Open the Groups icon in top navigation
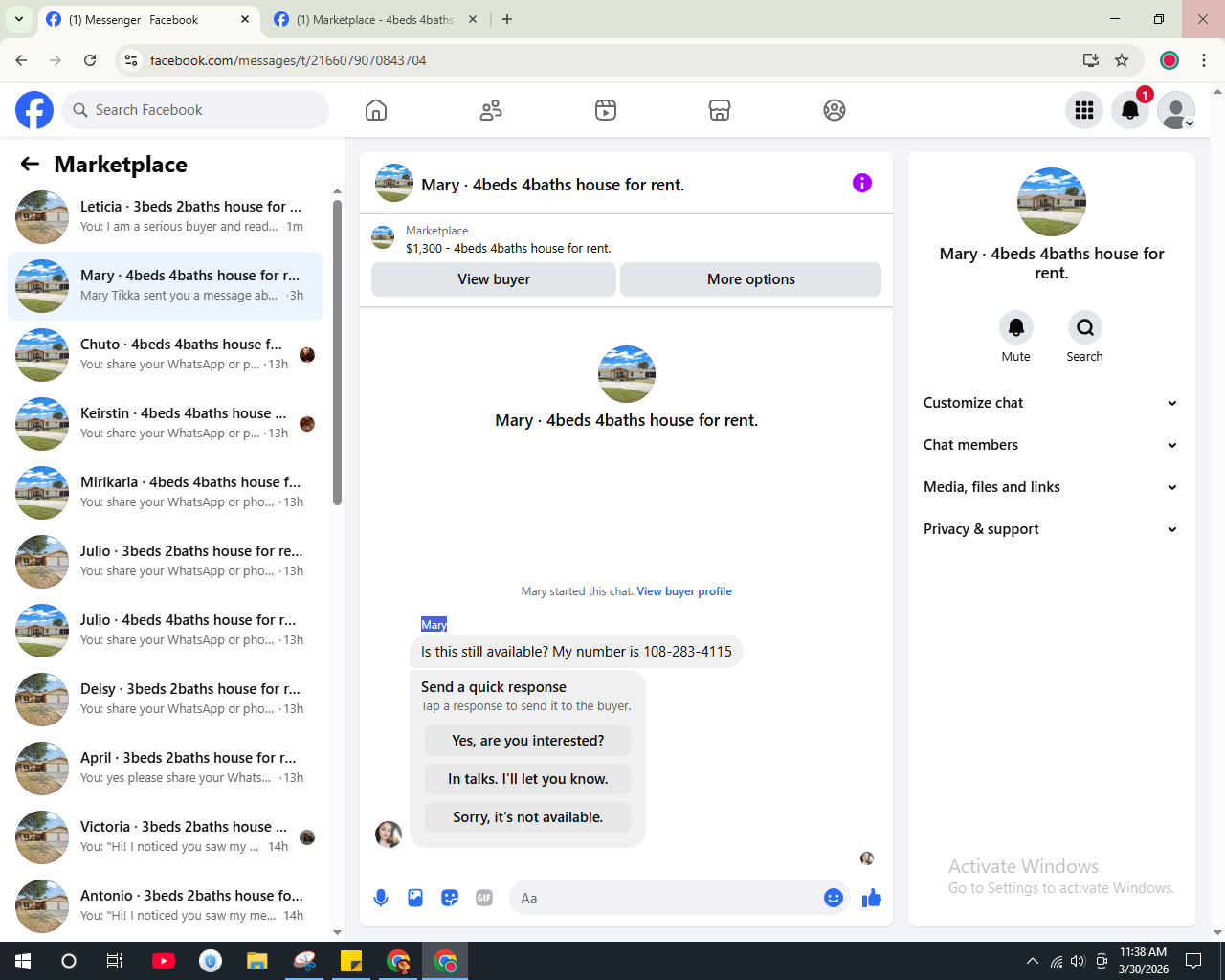1225x980 pixels. (x=835, y=110)
